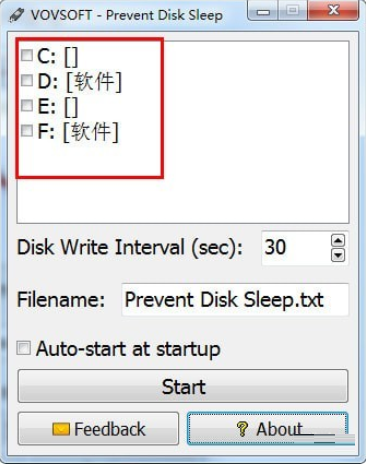
Task: Check the C: drive checkbox
Action: [x=27, y=55]
